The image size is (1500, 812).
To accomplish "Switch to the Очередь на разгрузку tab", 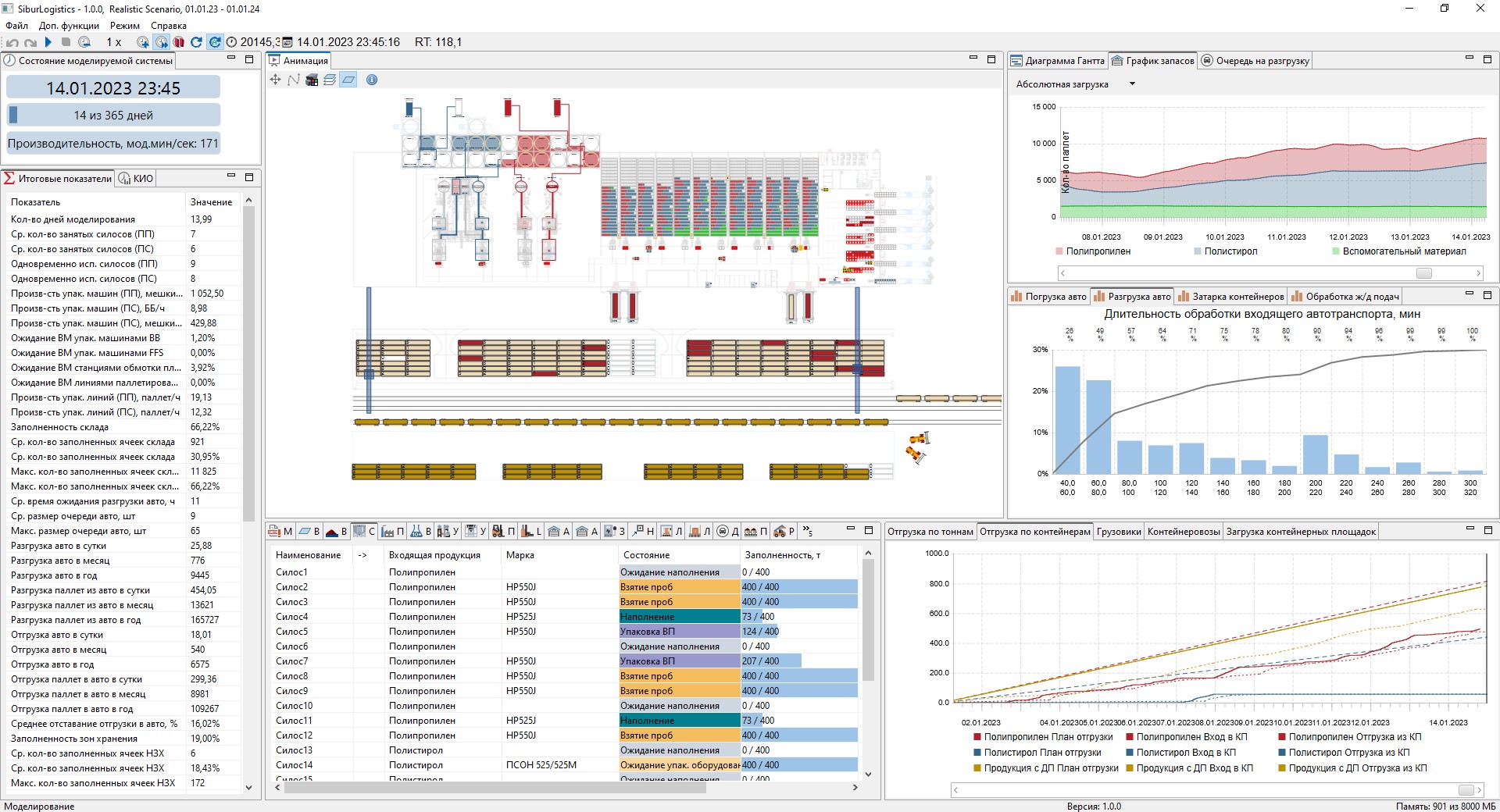I will tap(1255, 61).
